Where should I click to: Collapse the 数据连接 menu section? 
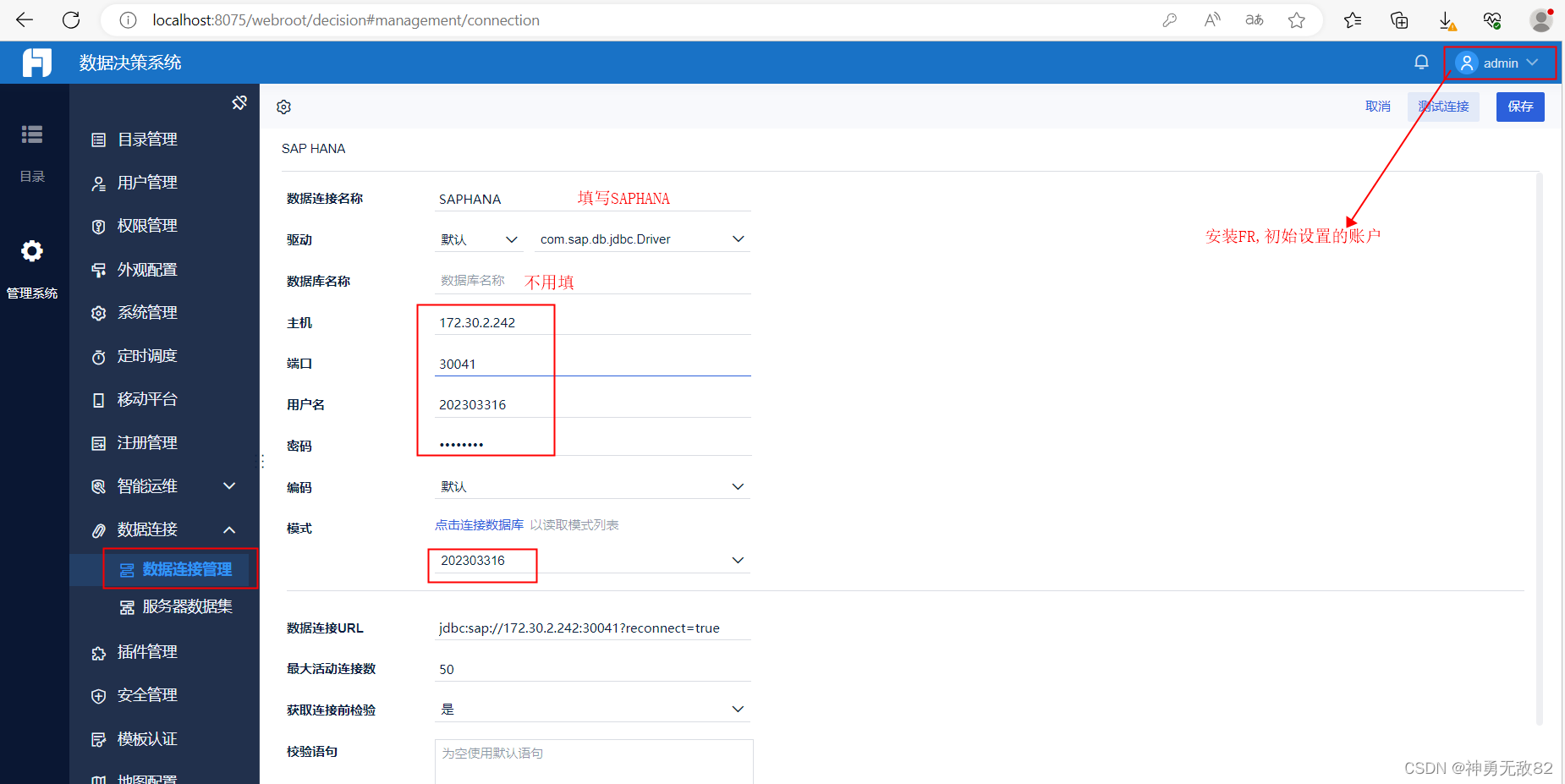tap(228, 529)
